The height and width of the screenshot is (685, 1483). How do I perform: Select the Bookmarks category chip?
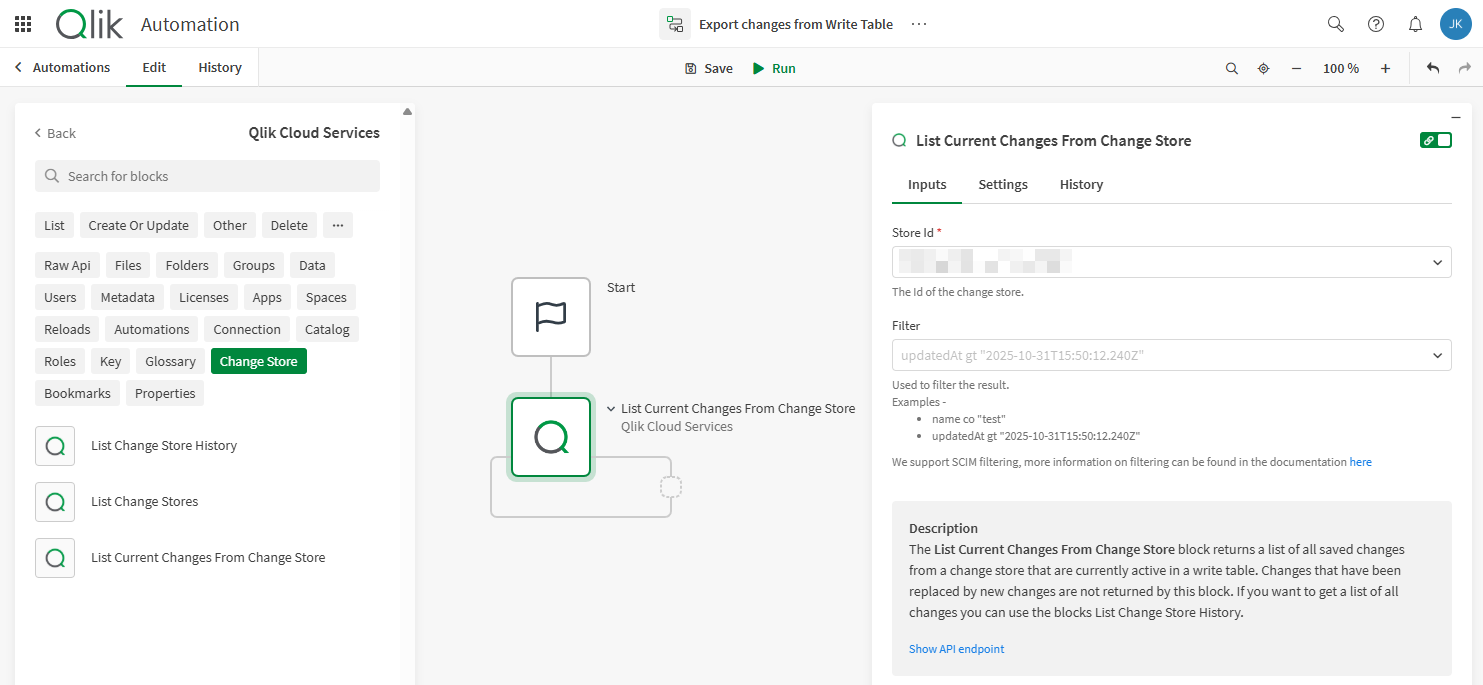(x=77, y=393)
